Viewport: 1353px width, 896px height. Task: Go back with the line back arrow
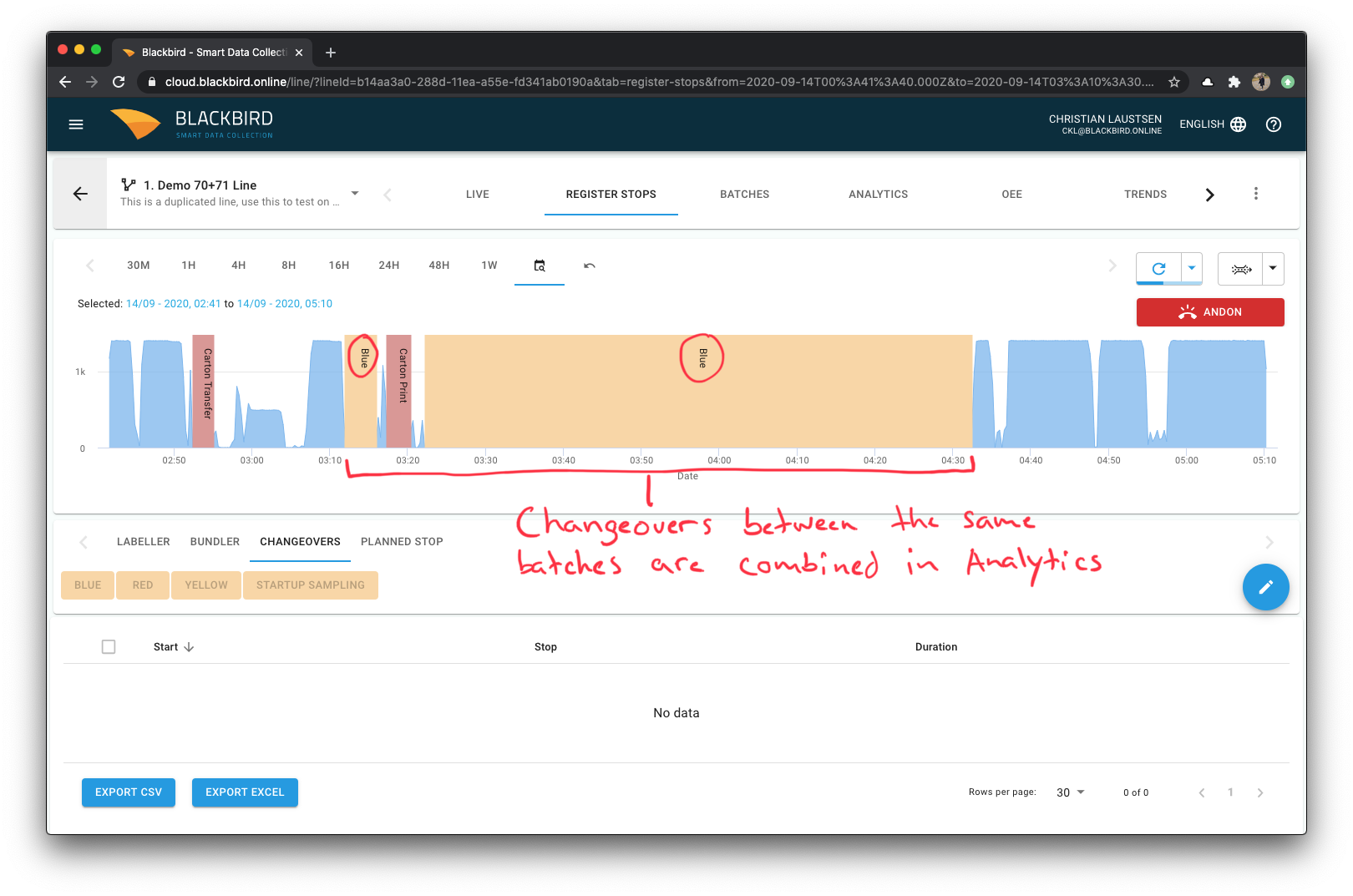(x=80, y=194)
